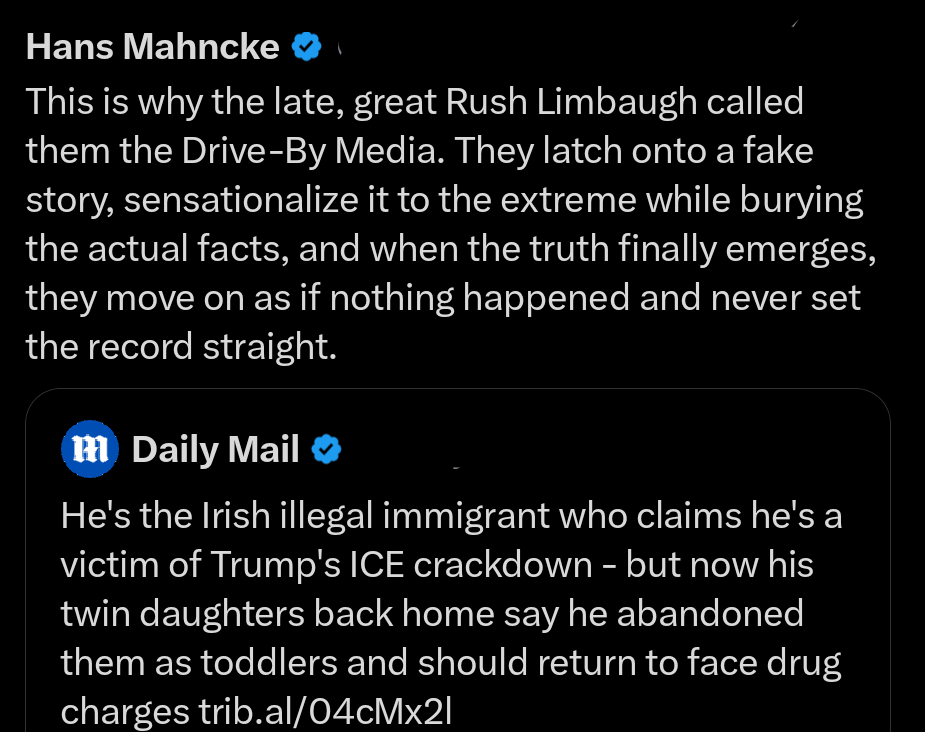
Task: Click the line starting "them as toddlers"
Action: tap(450, 662)
